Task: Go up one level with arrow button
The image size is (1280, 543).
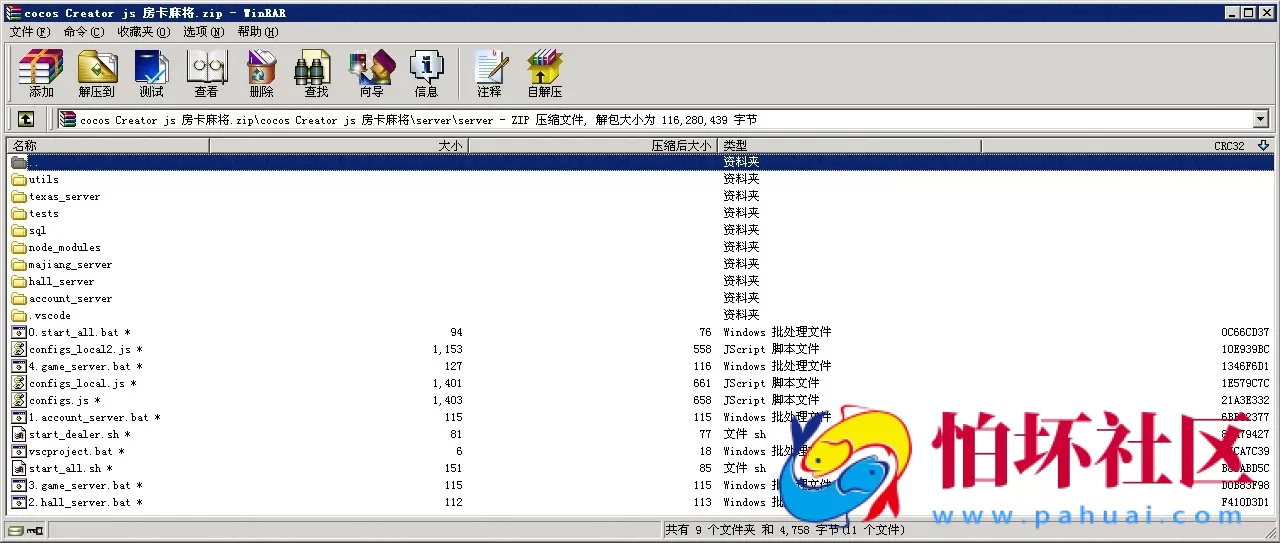Action: pos(26,119)
